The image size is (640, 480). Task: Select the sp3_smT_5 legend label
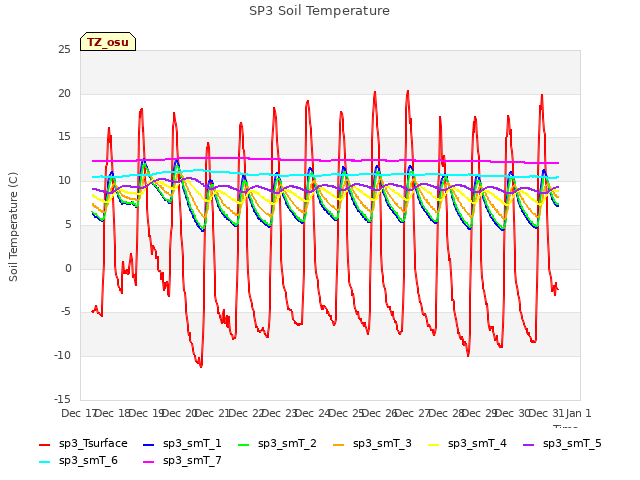[x=572, y=444]
